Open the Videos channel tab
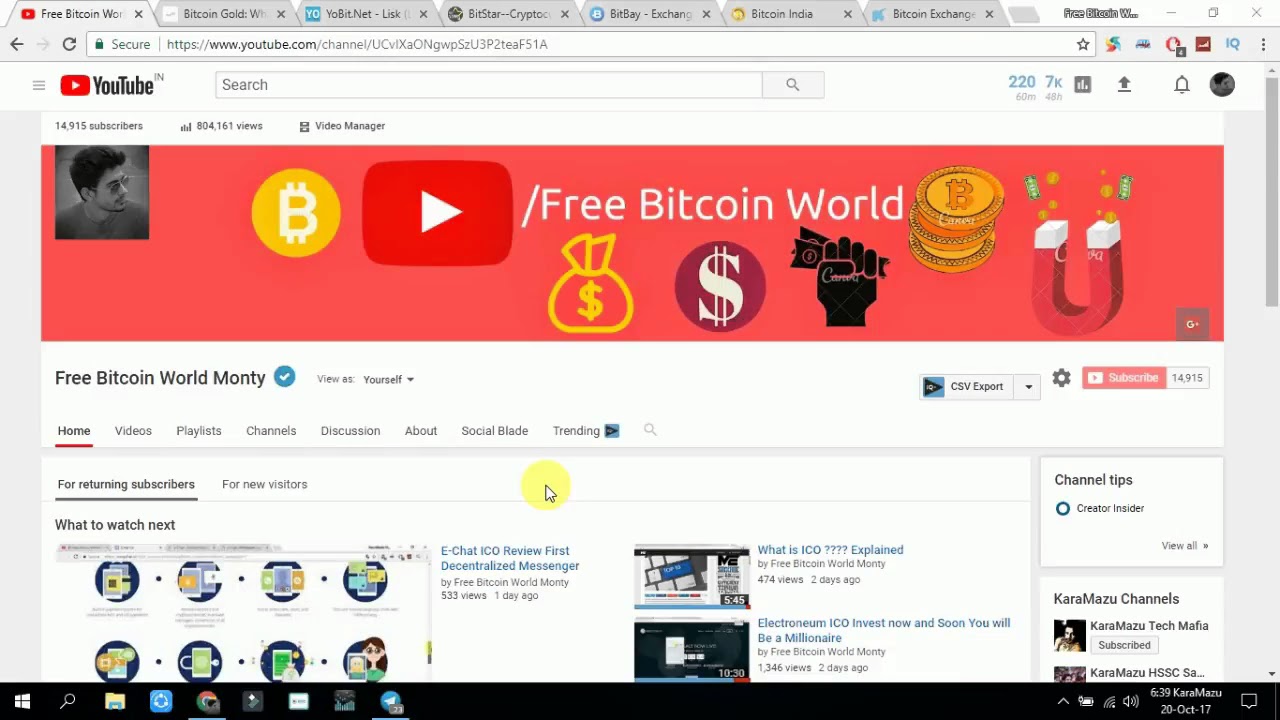The height and width of the screenshot is (720, 1280). click(133, 431)
